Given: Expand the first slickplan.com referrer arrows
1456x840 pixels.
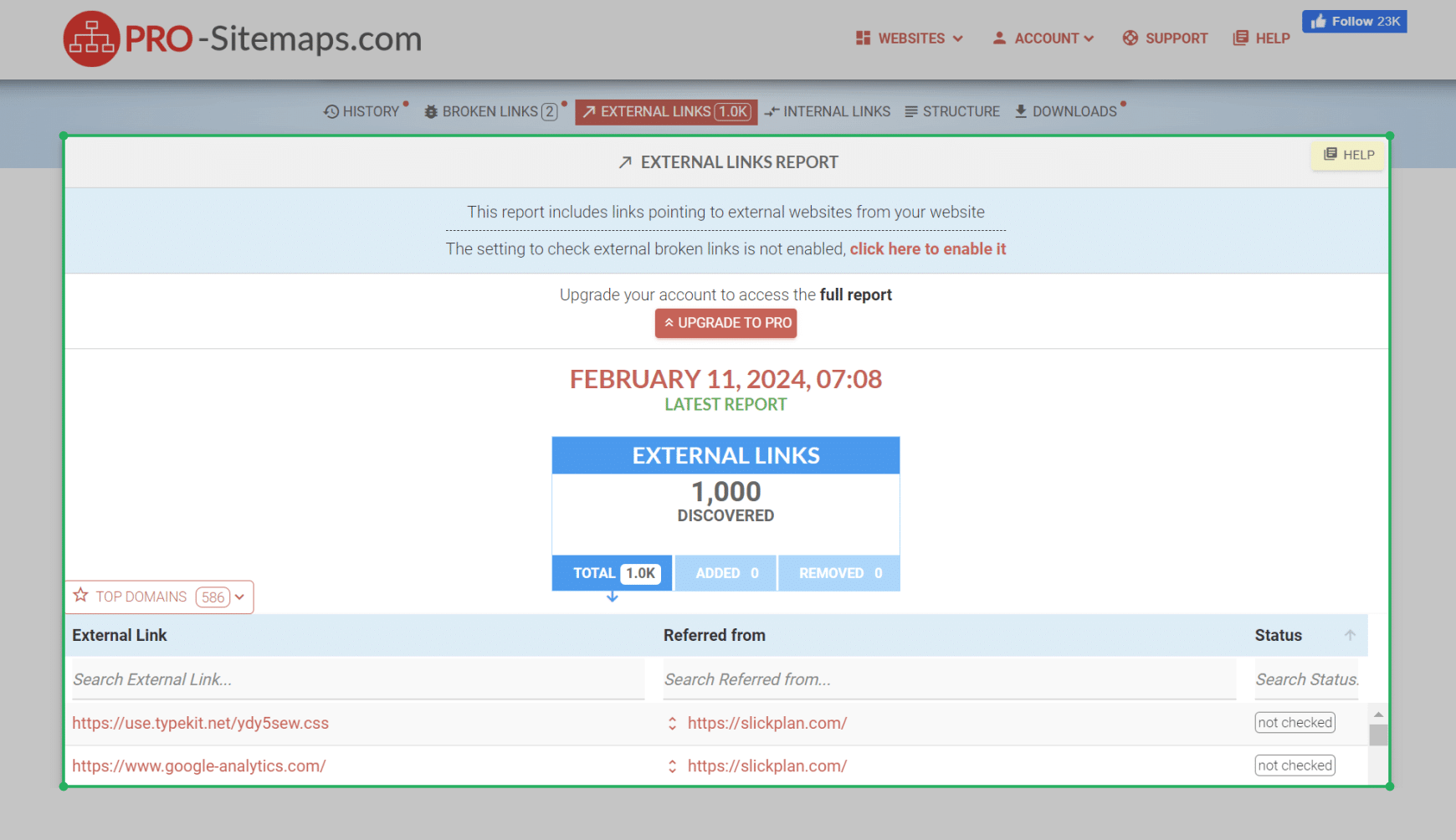Looking at the screenshot, I should click(672, 724).
